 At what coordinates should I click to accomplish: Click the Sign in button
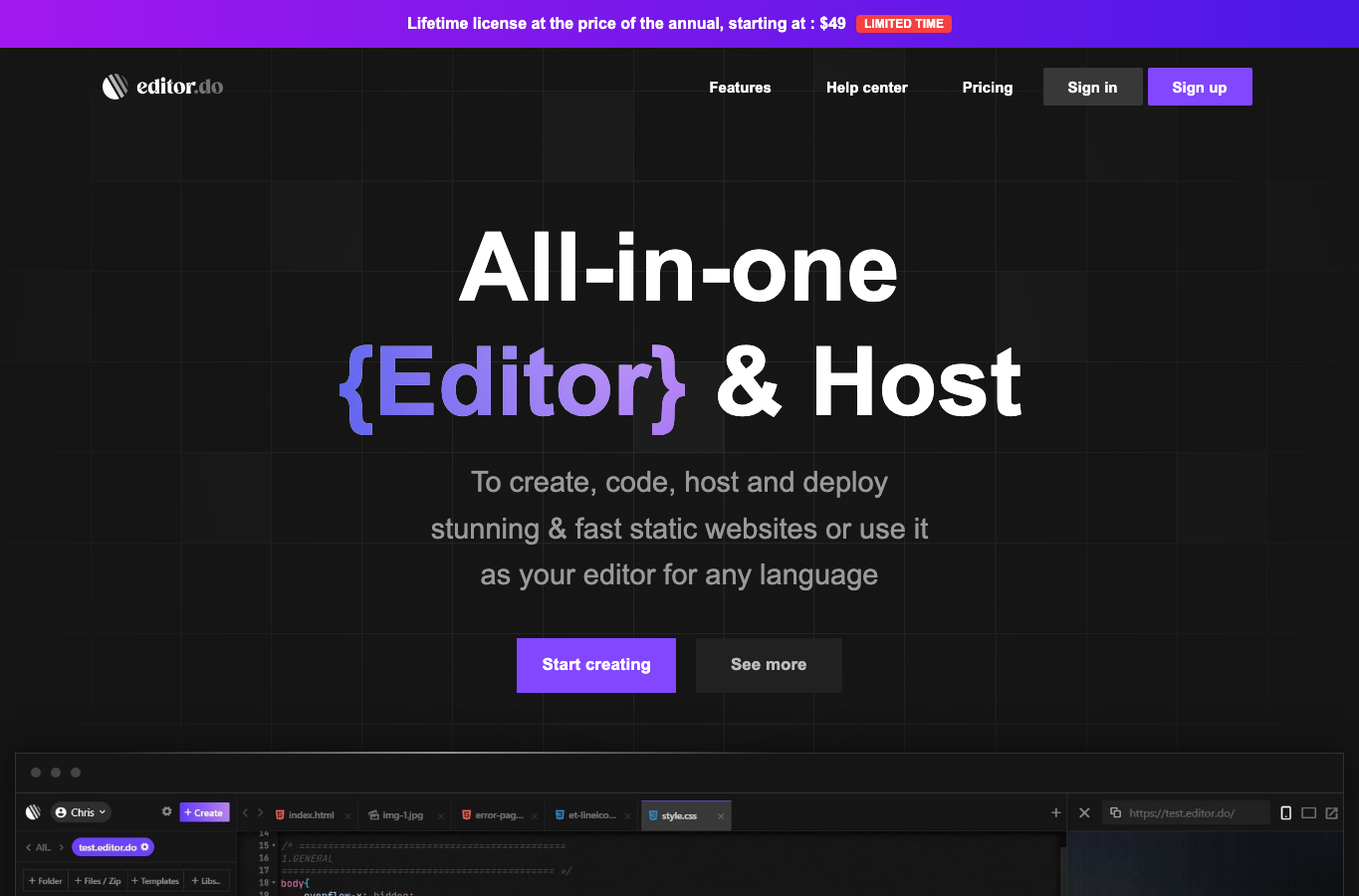[1092, 87]
